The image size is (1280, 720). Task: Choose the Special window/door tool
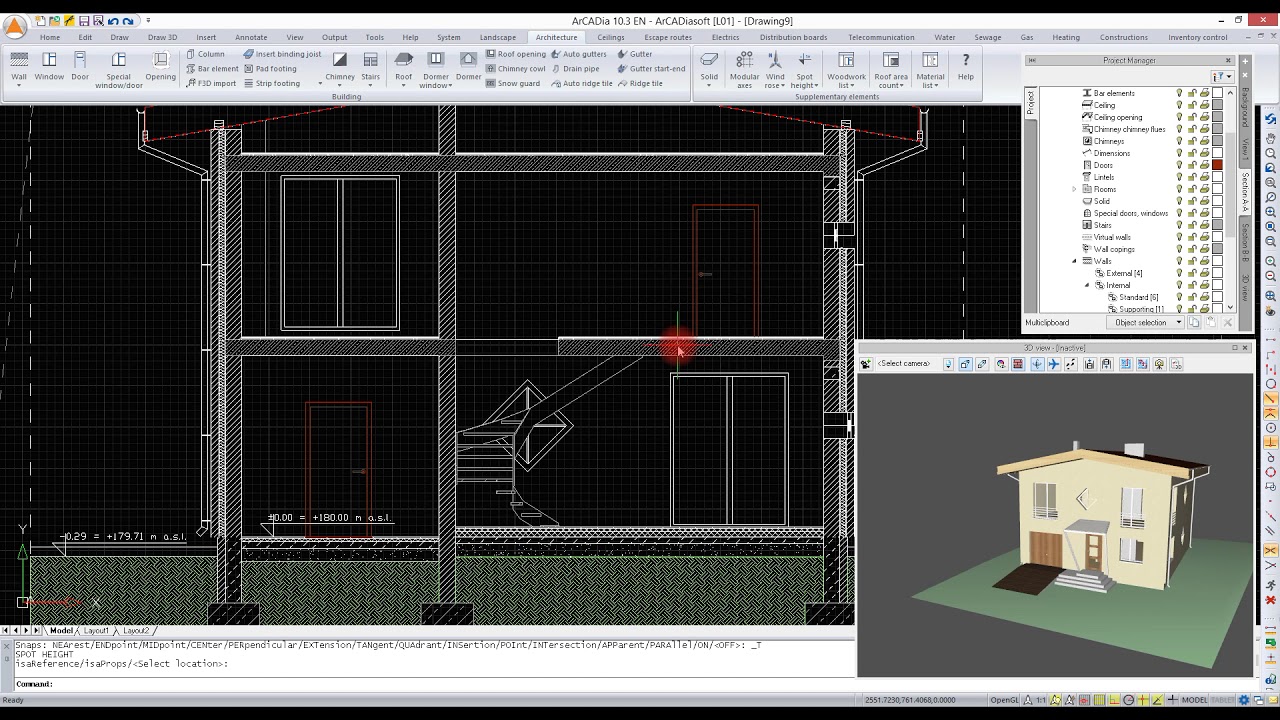point(119,70)
